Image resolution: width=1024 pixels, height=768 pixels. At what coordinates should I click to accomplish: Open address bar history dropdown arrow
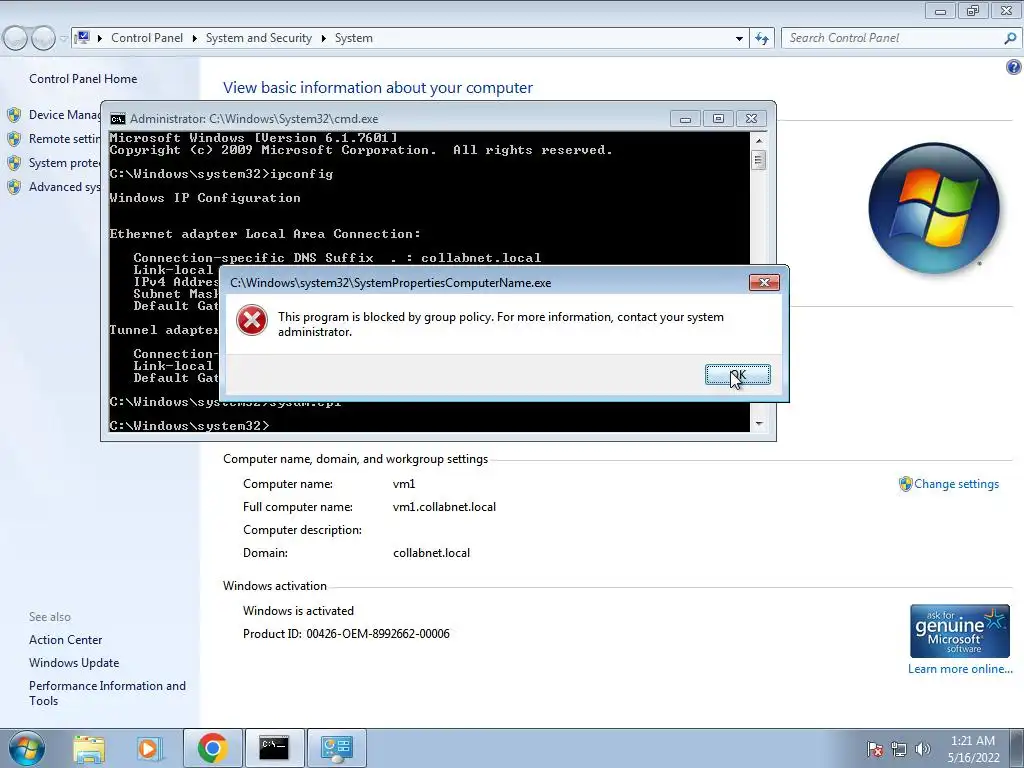[x=739, y=39]
